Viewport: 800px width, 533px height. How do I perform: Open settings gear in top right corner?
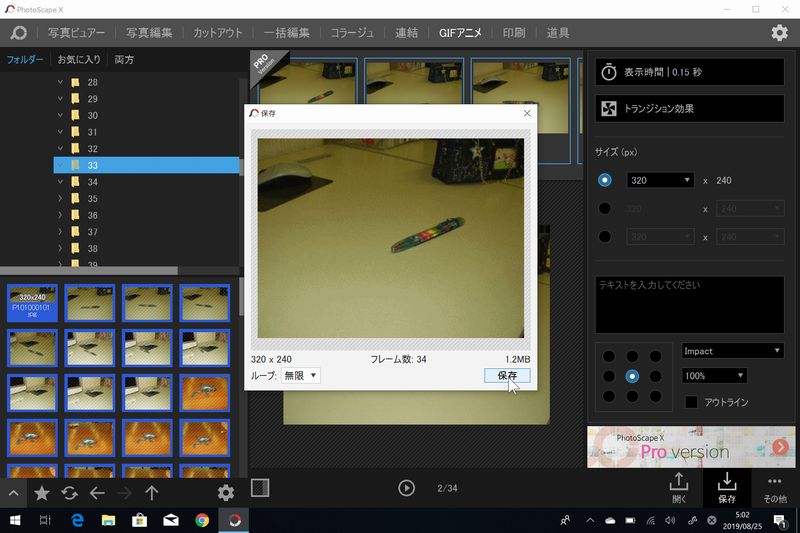[779, 33]
